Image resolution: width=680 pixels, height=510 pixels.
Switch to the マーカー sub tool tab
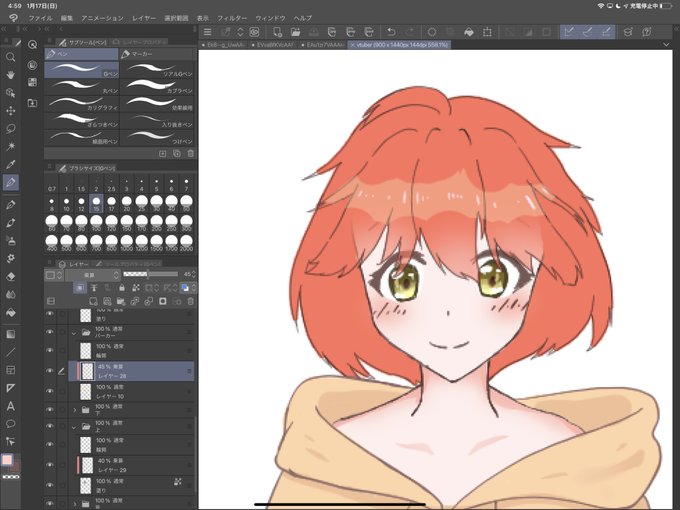point(157,54)
